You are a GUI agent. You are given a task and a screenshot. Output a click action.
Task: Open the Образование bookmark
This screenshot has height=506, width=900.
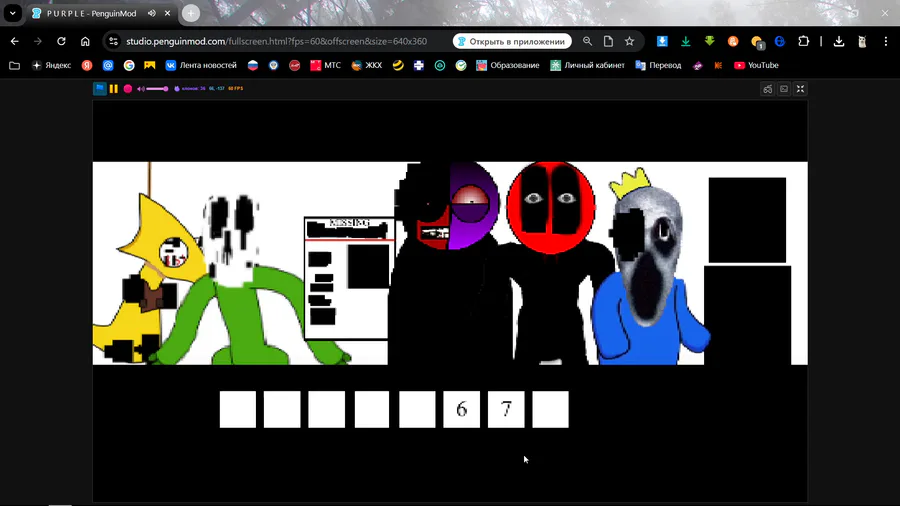(x=508, y=65)
